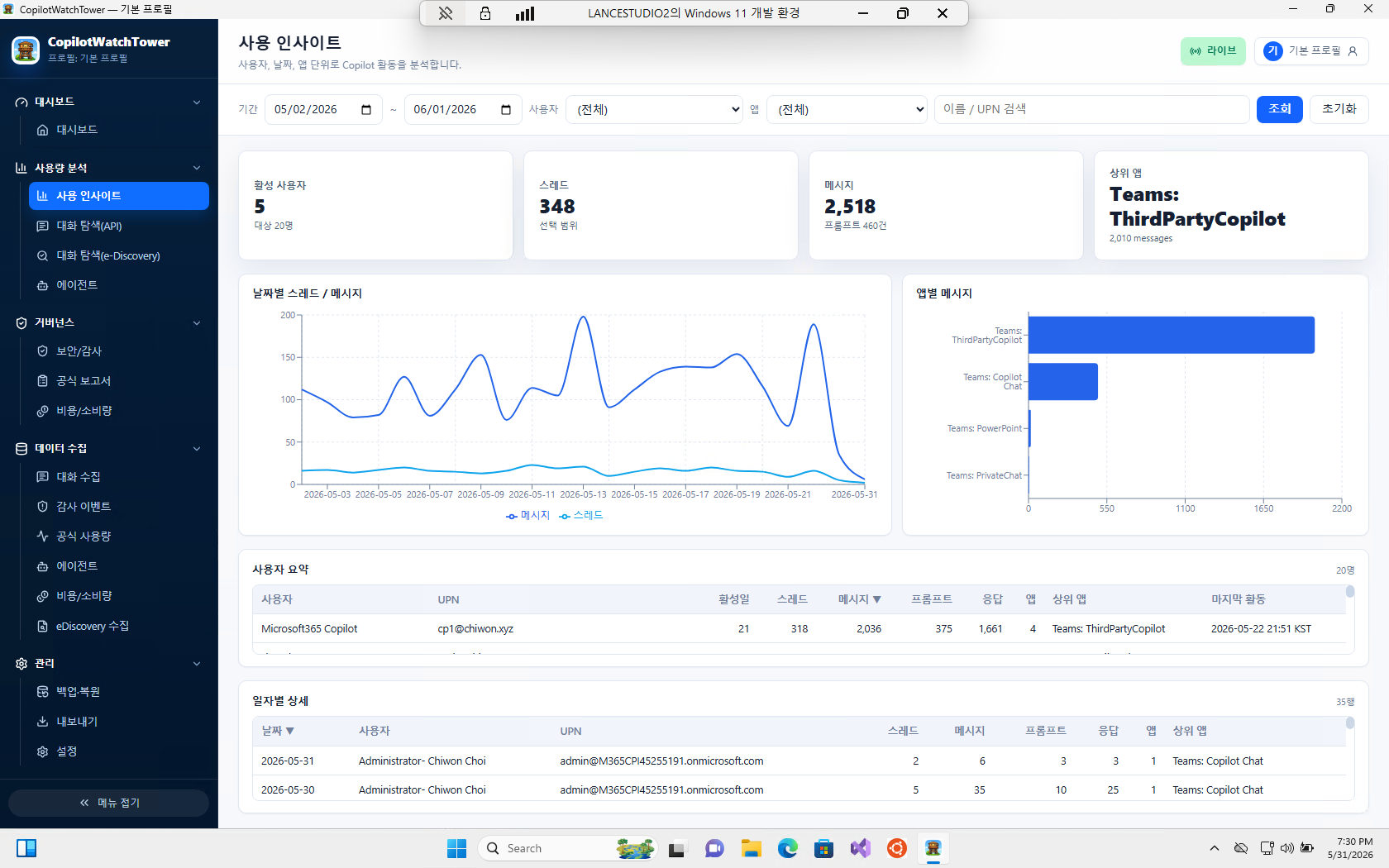Open the 앱 filter dropdown
This screenshot has height=868, width=1389.
847,110
